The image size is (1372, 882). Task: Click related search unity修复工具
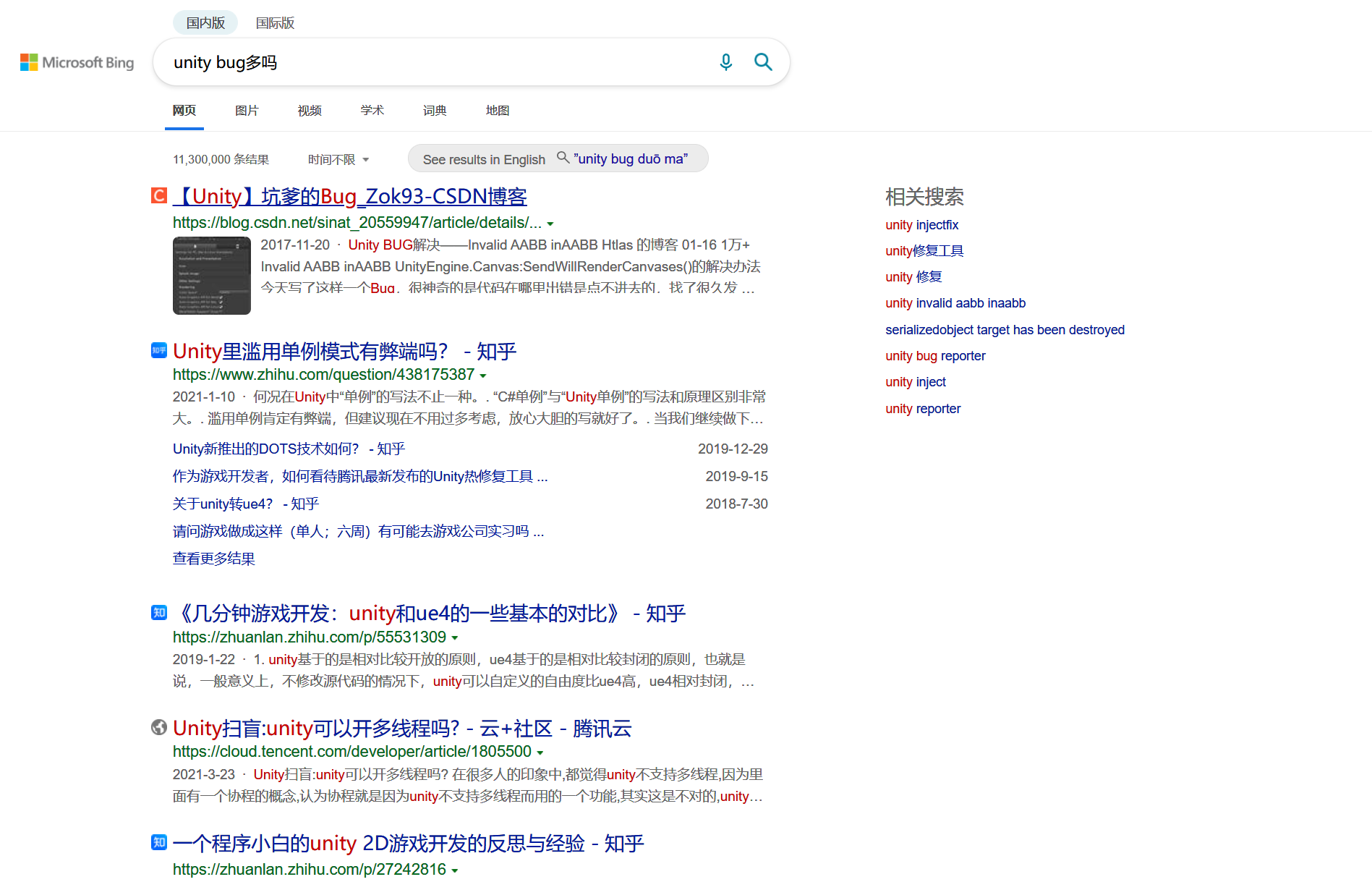click(x=924, y=251)
